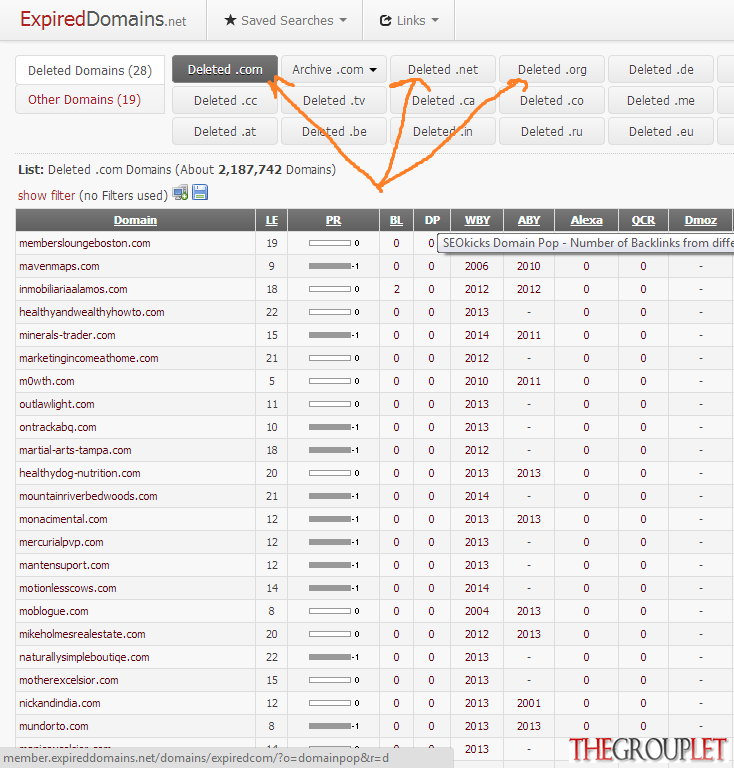Sort by BL column header
Viewport: 734px width, 768px height.
396,220
